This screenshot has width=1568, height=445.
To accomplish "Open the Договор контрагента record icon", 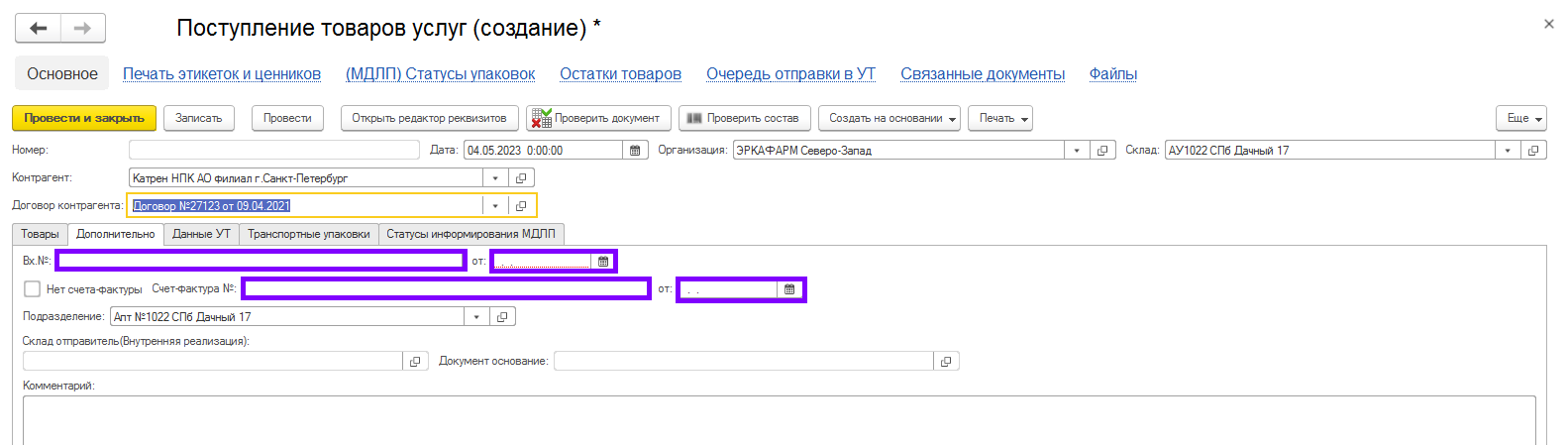I will point(521,206).
